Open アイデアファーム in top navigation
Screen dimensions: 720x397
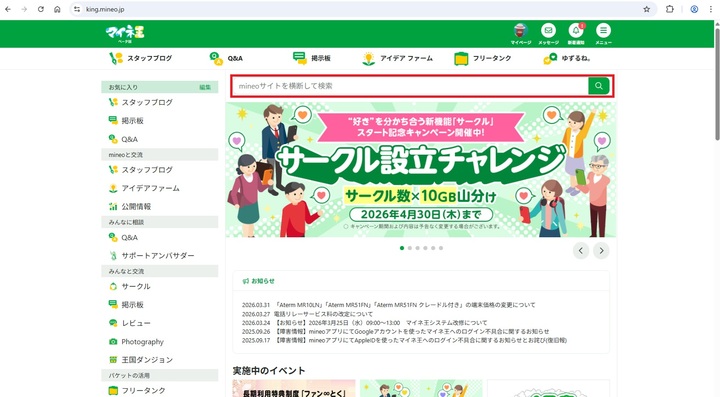[397, 58]
